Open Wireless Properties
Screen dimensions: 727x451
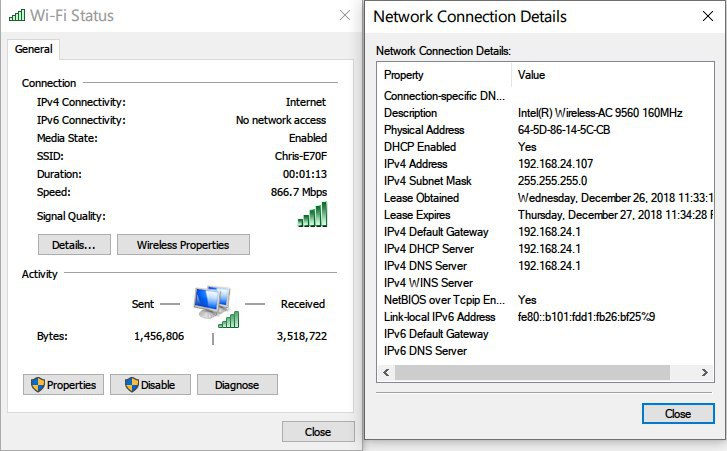tap(183, 245)
